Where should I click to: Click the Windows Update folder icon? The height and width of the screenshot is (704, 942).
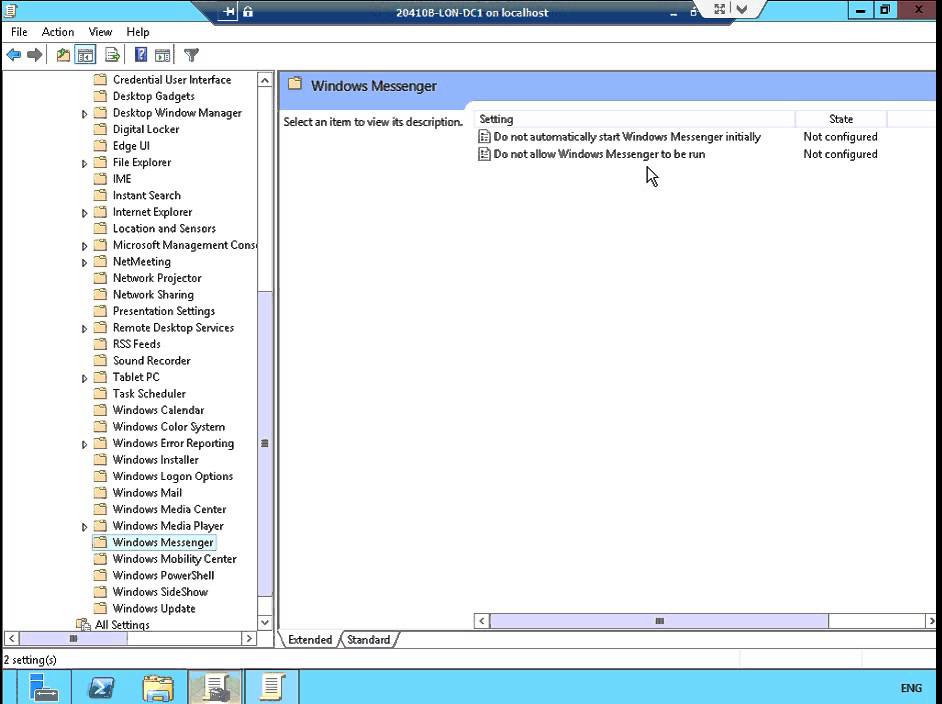100,608
